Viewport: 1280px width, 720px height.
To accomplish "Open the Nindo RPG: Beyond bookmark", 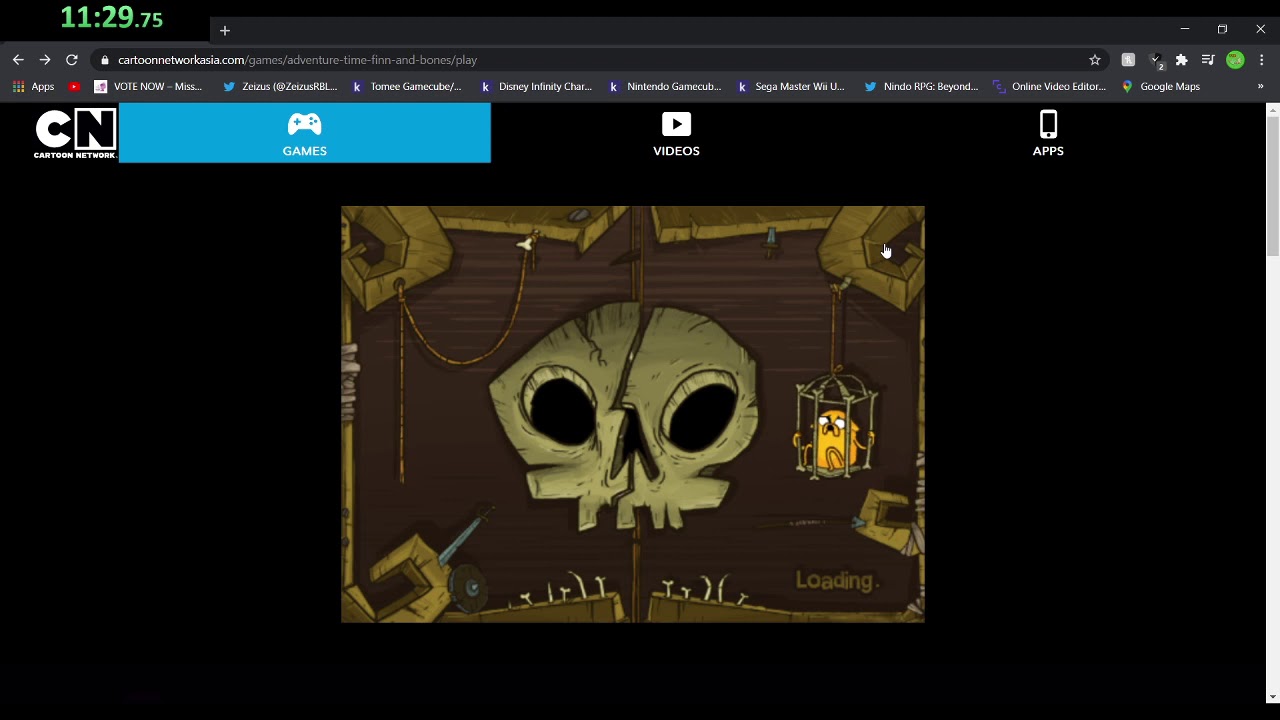I will tap(921, 87).
